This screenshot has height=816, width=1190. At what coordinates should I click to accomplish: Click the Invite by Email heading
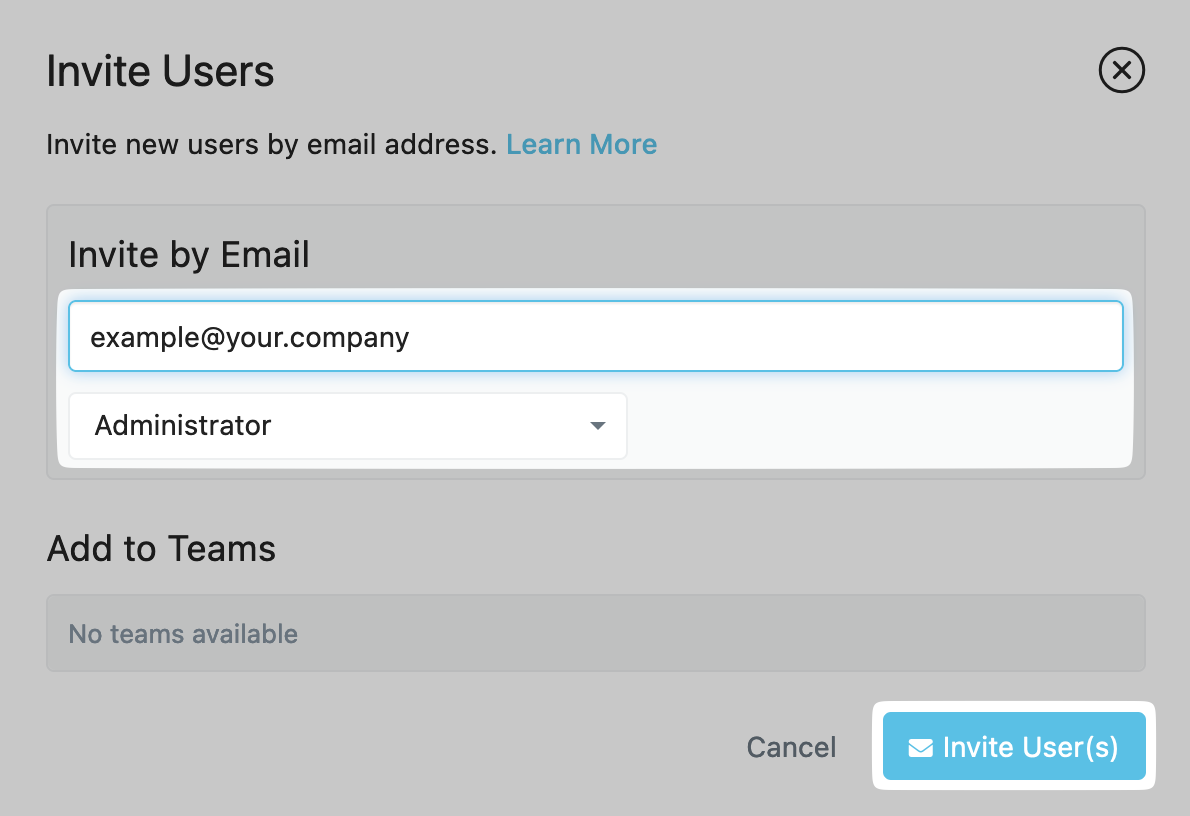(189, 254)
